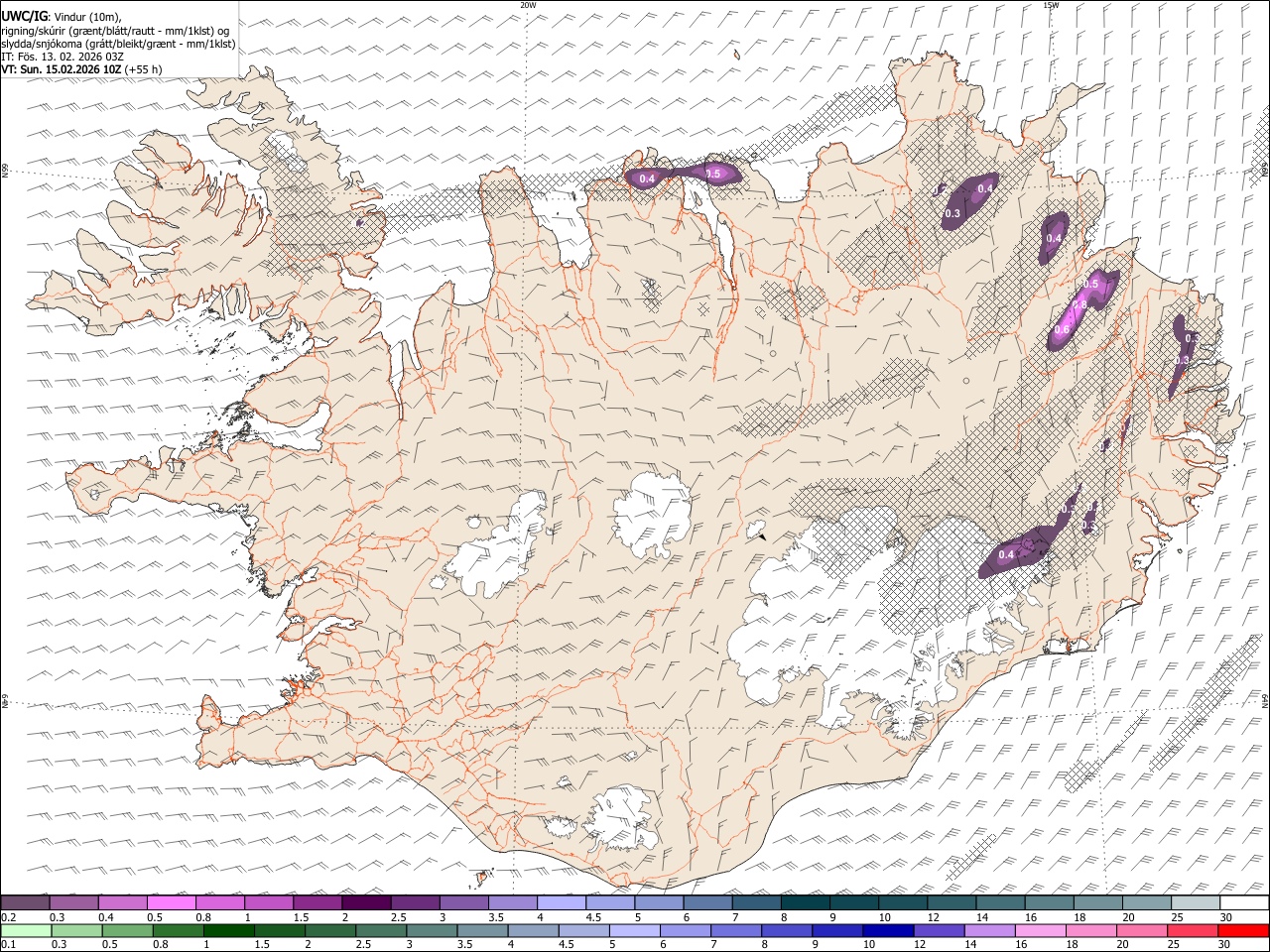
Task: Pick the darkest green bottom-row swatch at 1
Action: pyautogui.click(x=228, y=930)
